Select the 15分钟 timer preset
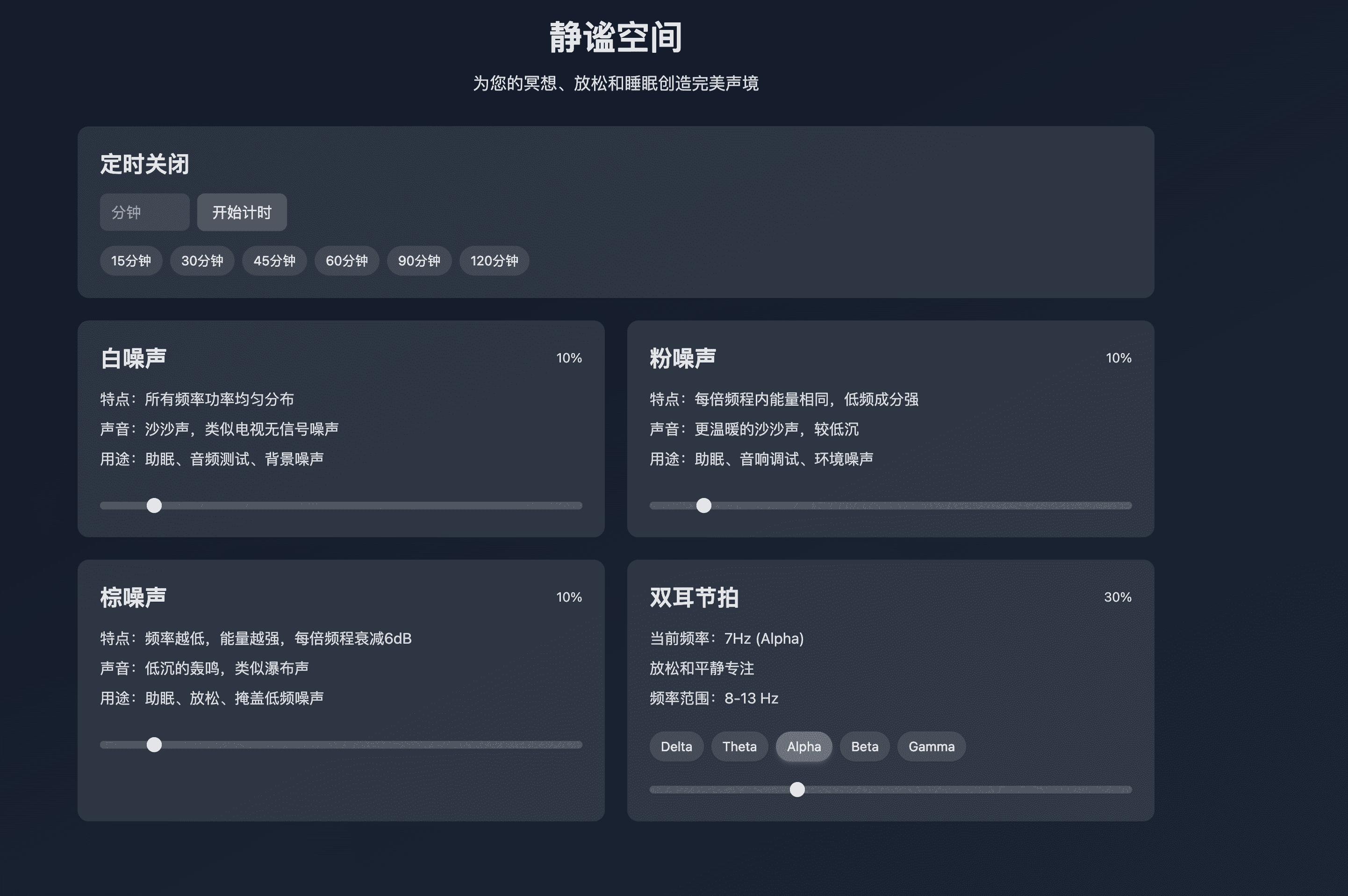Screen dimensions: 1348x896 (131, 261)
